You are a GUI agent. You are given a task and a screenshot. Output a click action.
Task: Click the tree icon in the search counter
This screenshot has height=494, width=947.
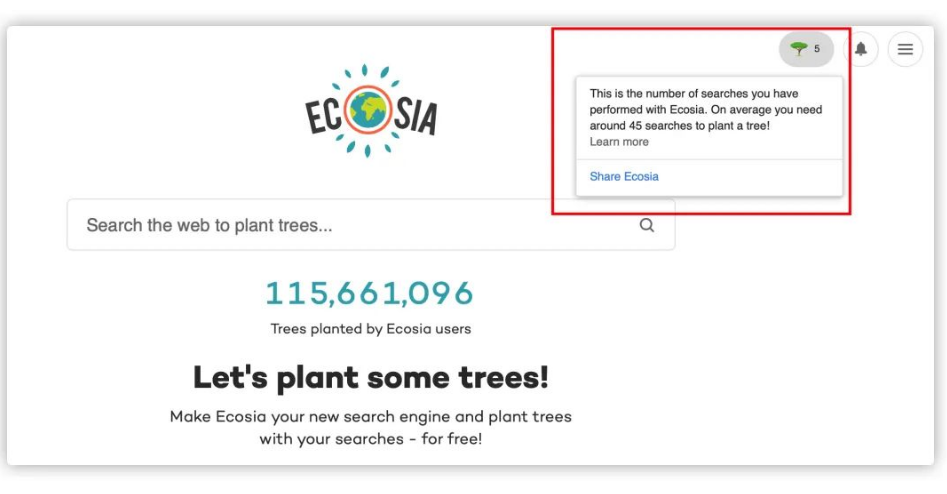798,49
